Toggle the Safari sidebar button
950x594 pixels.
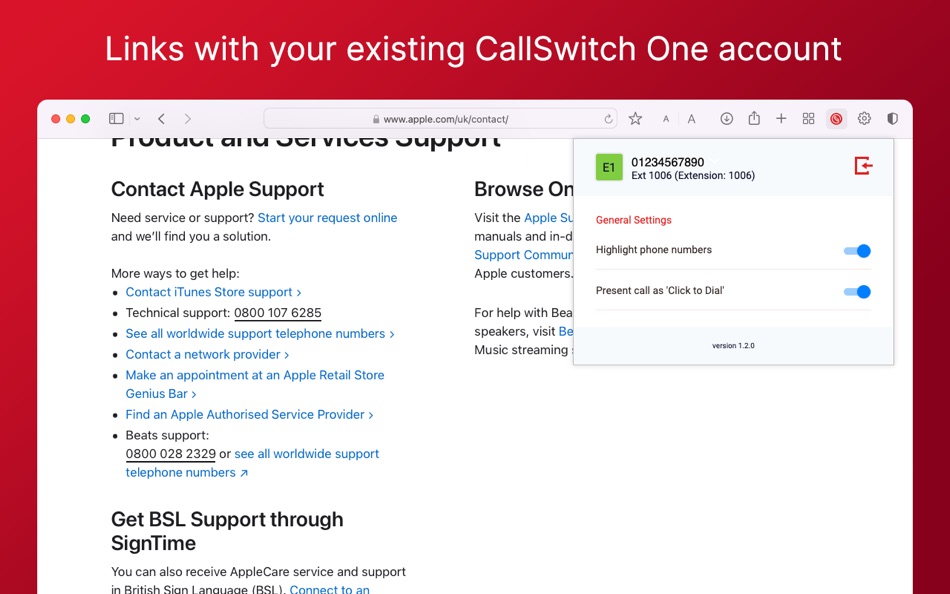(116, 119)
